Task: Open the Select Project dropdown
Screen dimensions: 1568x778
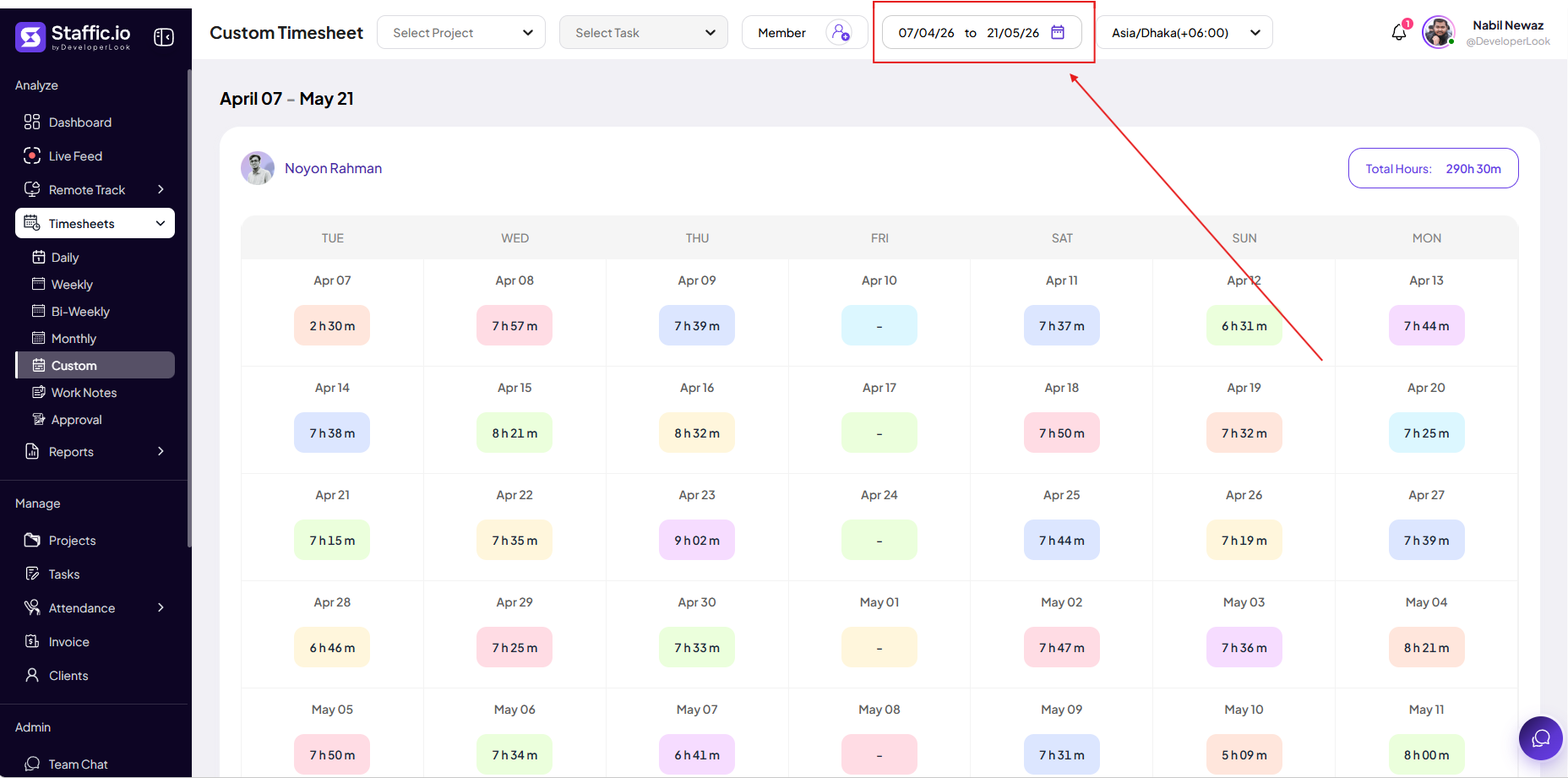Action: coord(461,32)
